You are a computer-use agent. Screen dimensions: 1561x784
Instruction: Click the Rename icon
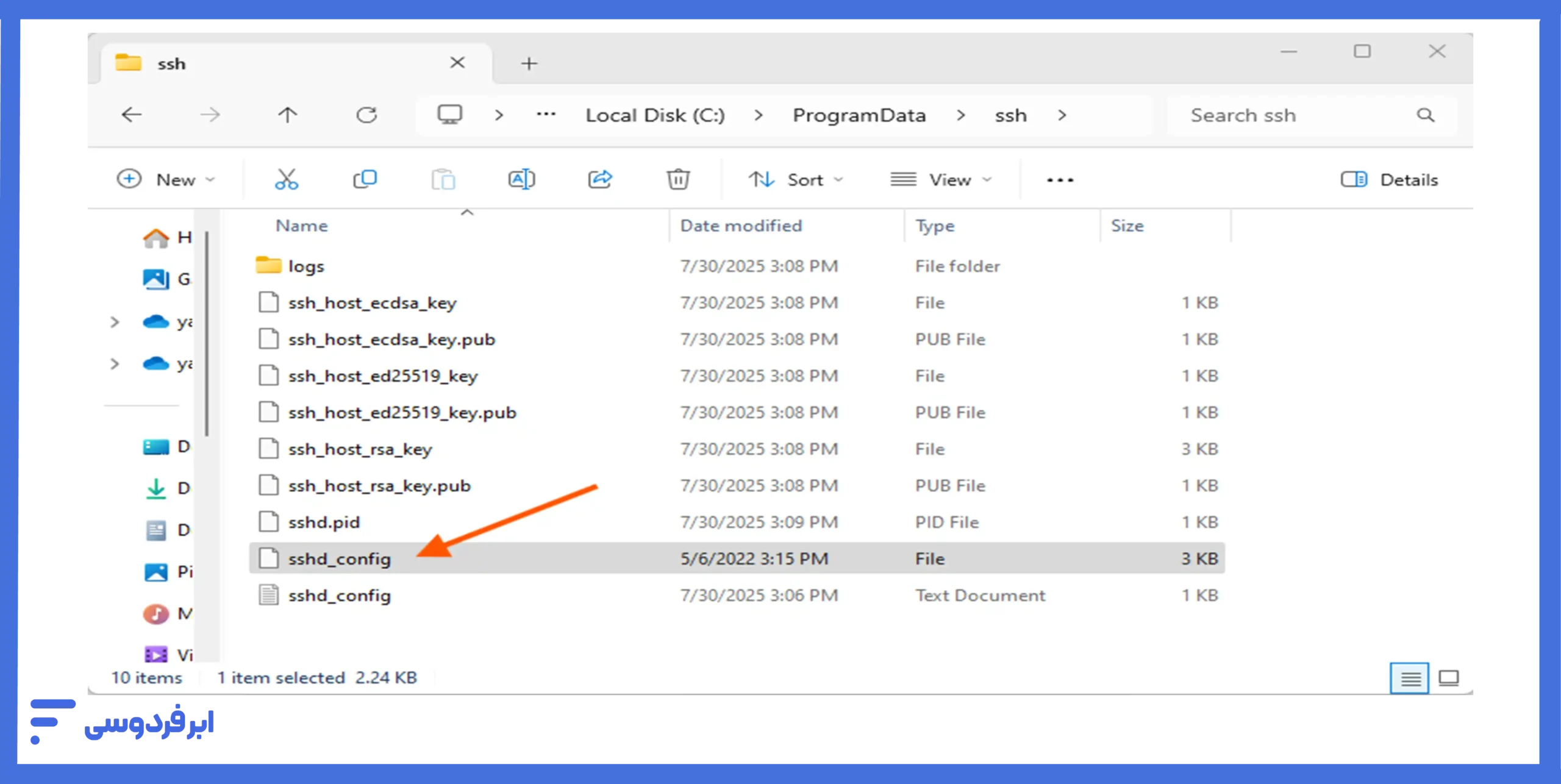coord(521,179)
